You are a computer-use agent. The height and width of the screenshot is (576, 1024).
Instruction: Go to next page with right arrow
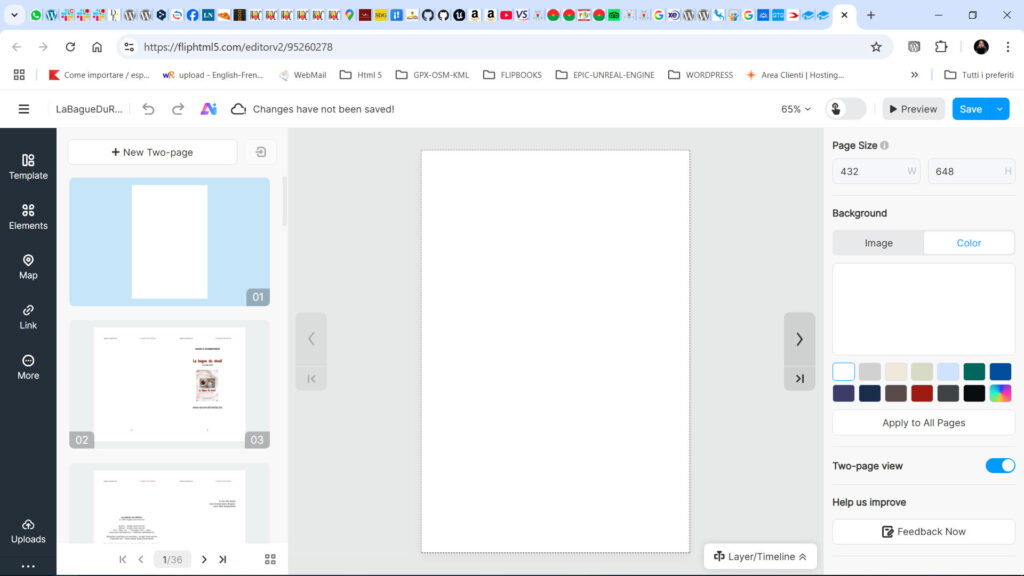tap(799, 339)
